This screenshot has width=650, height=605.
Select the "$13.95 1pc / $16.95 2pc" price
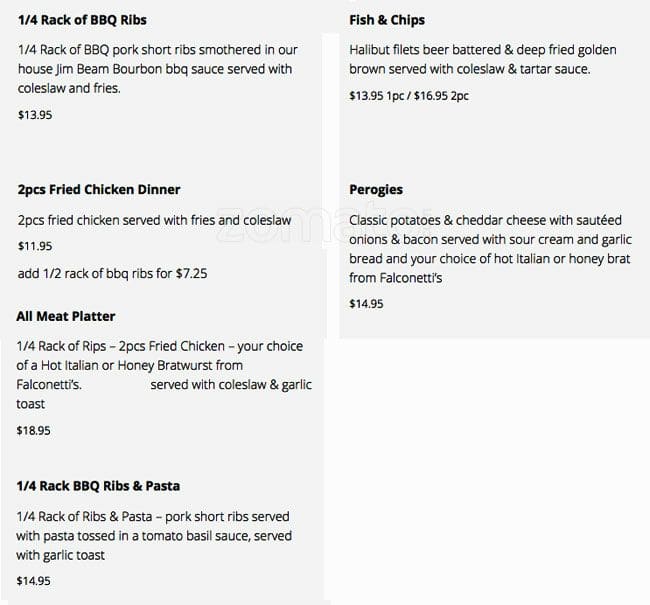pyautogui.click(x=408, y=96)
